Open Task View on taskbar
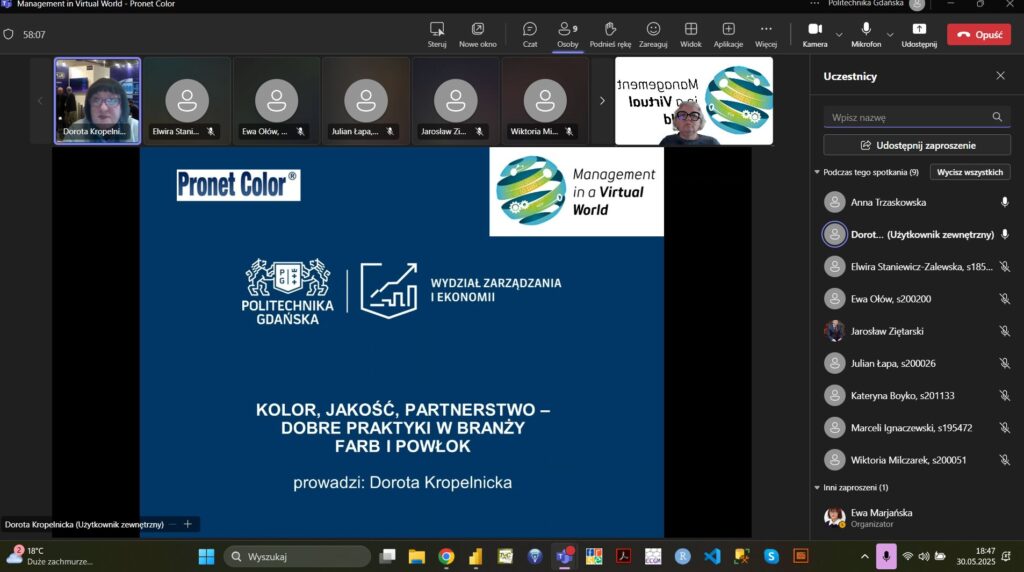Image resolution: width=1024 pixels, height=572 pixels. click(x=388, y=556)
